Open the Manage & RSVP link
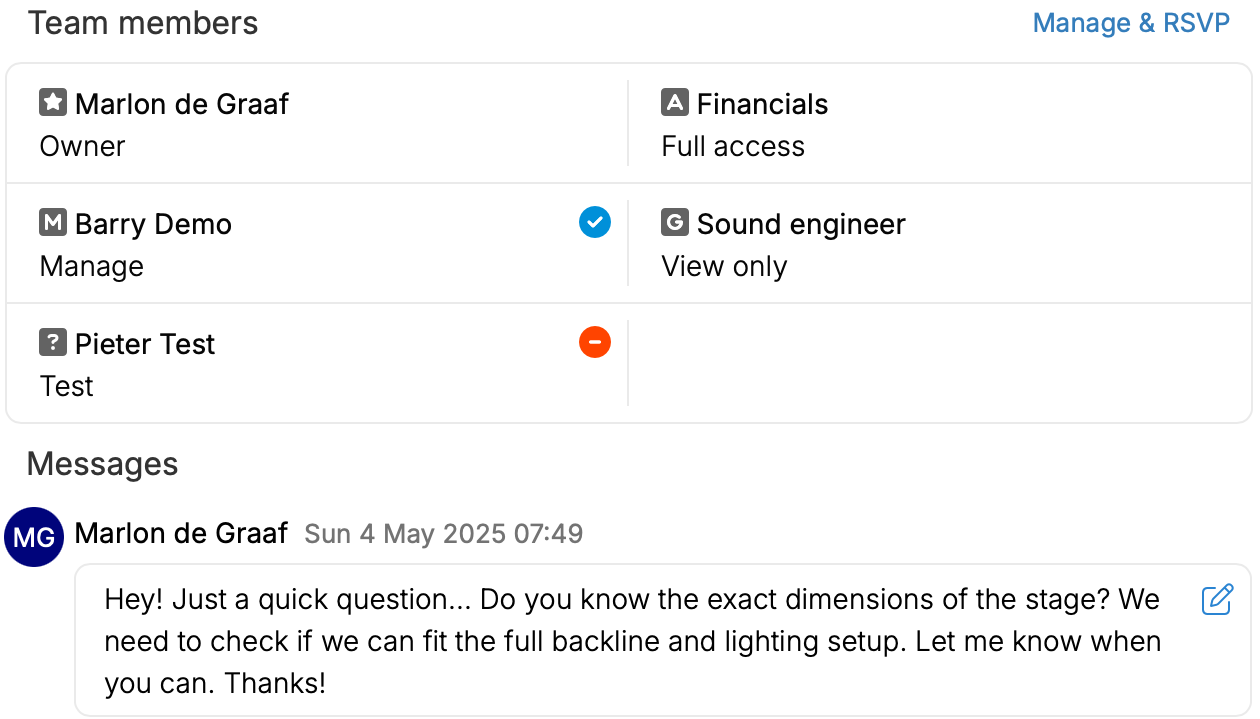The image size is (1260, 719). [x=1131, y=23]
